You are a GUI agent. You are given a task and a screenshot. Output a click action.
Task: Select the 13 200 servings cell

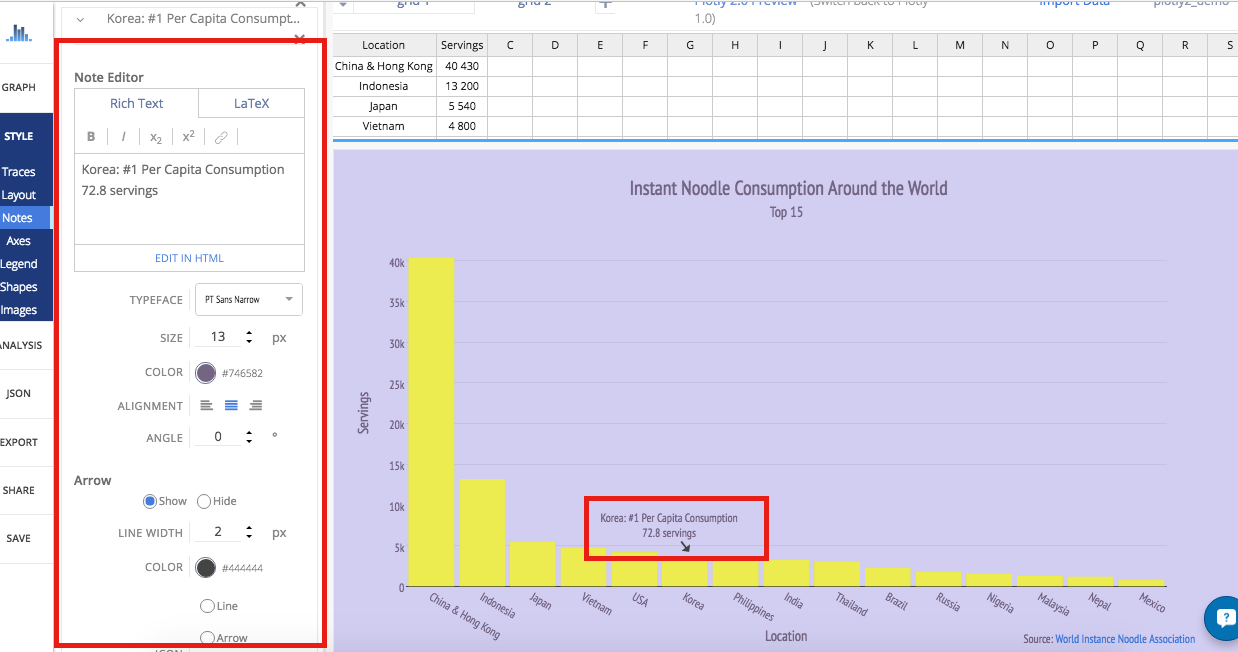click(x=462, y=86)
